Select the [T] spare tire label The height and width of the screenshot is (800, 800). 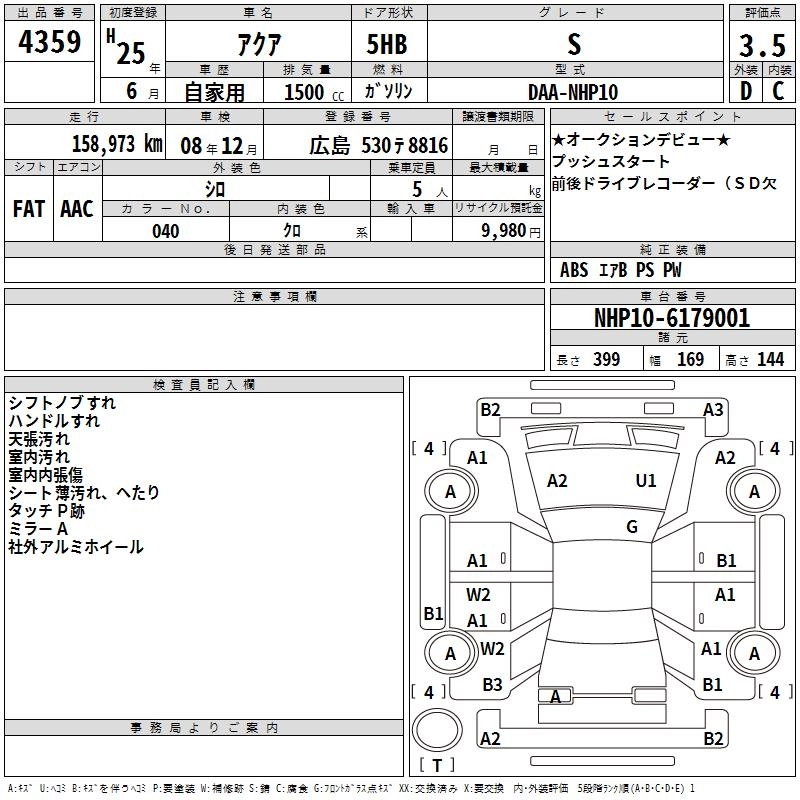(x=437, y=765)
